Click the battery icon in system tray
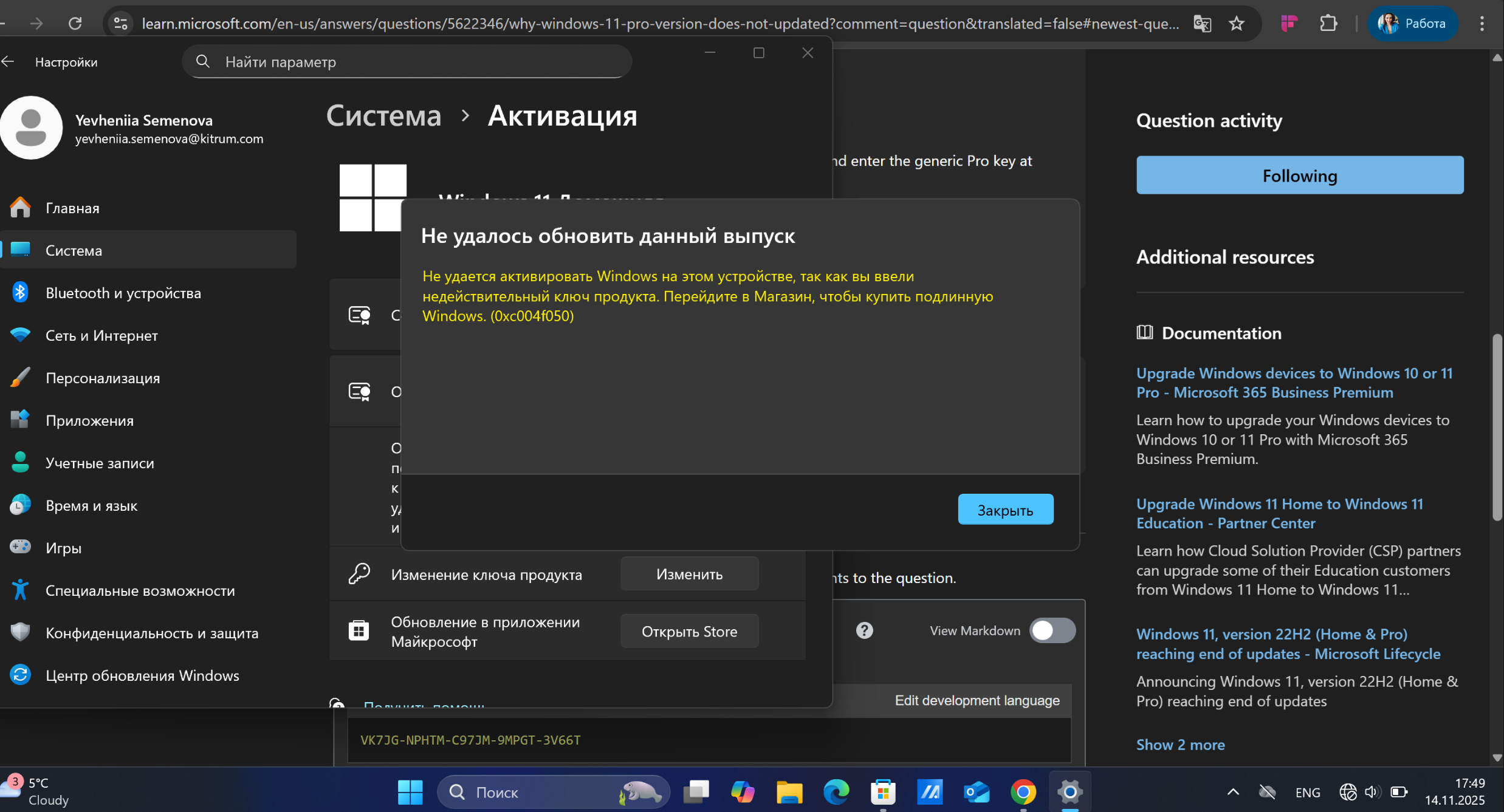Screen dimensions: 1504x812 [1399, 791]
